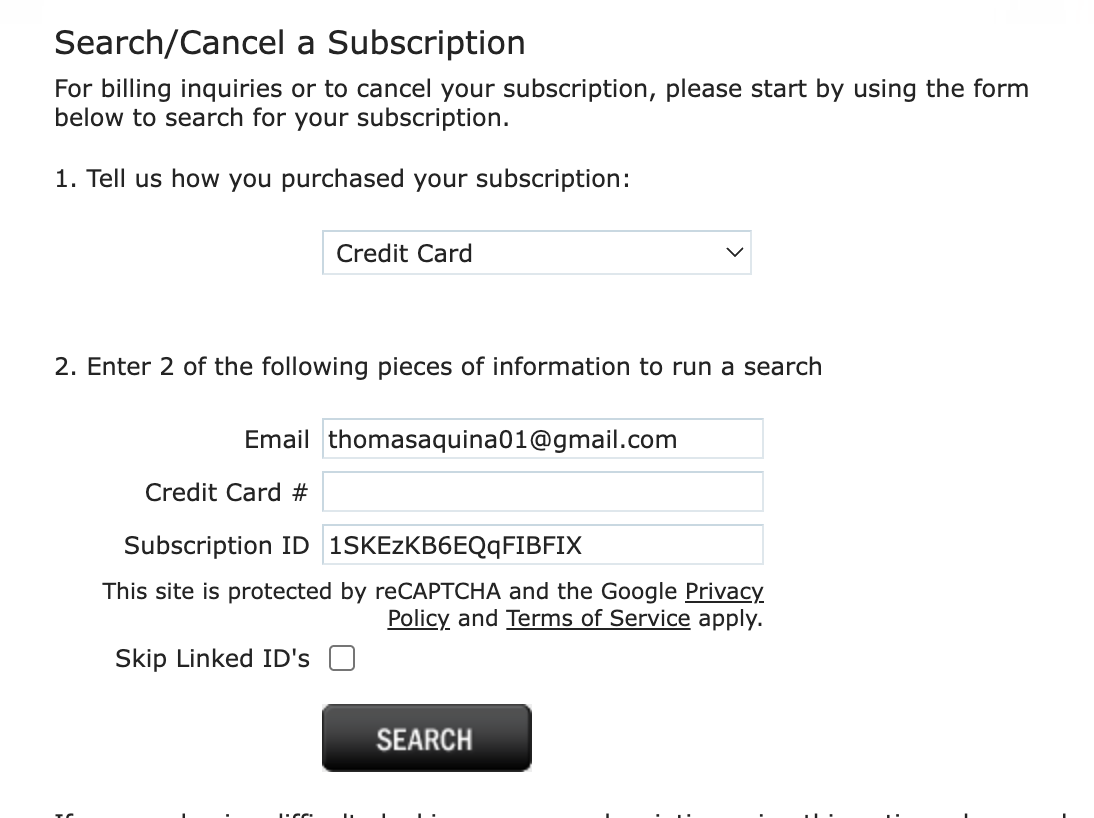Click the 'below to search for your subscription' line
1094x818 pixels.
click(281, 117)
